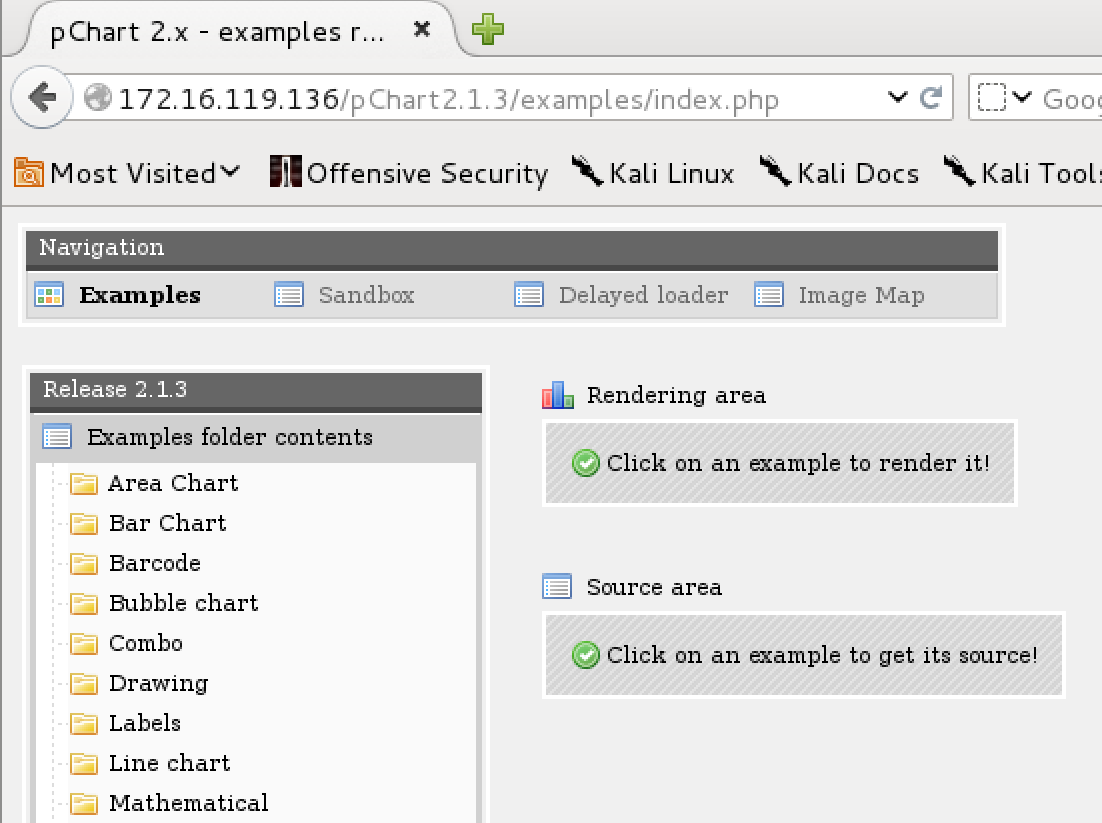Reload the page with refresh icon

pos(931,98)
